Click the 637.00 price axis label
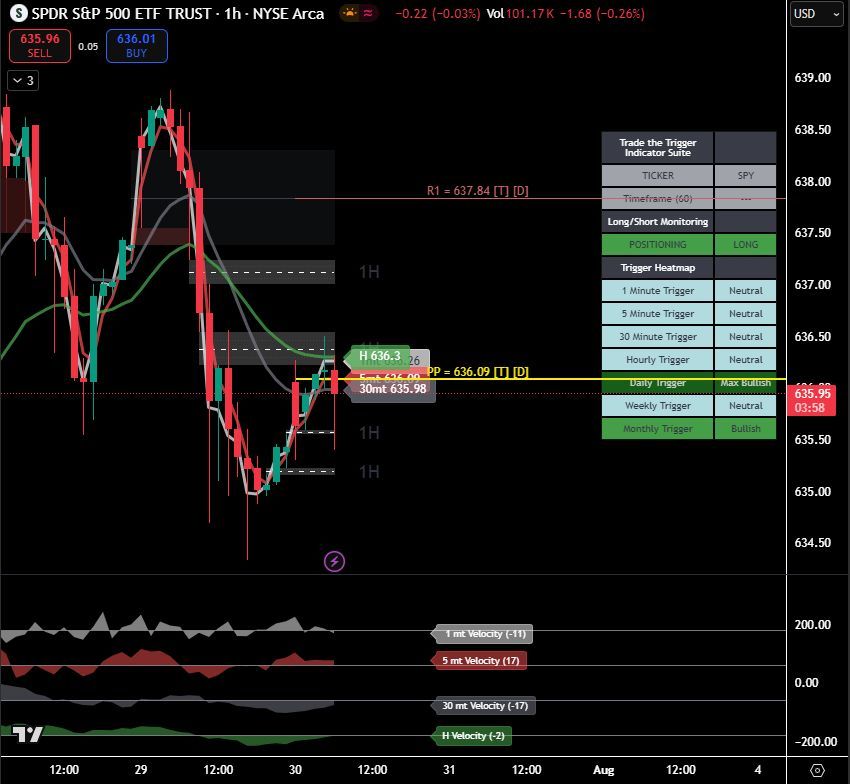The height and width of the screenshot is (784, 850). 812,285
